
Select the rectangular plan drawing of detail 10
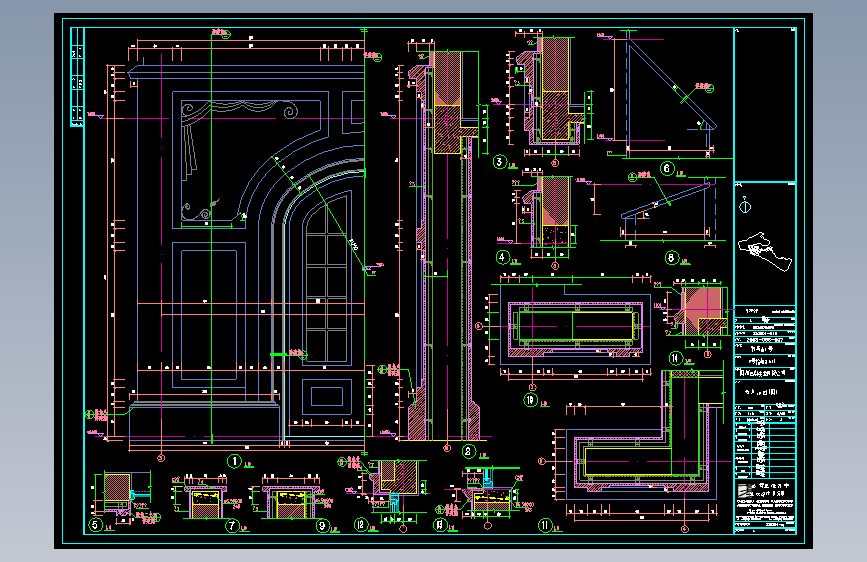pos(575,327)
